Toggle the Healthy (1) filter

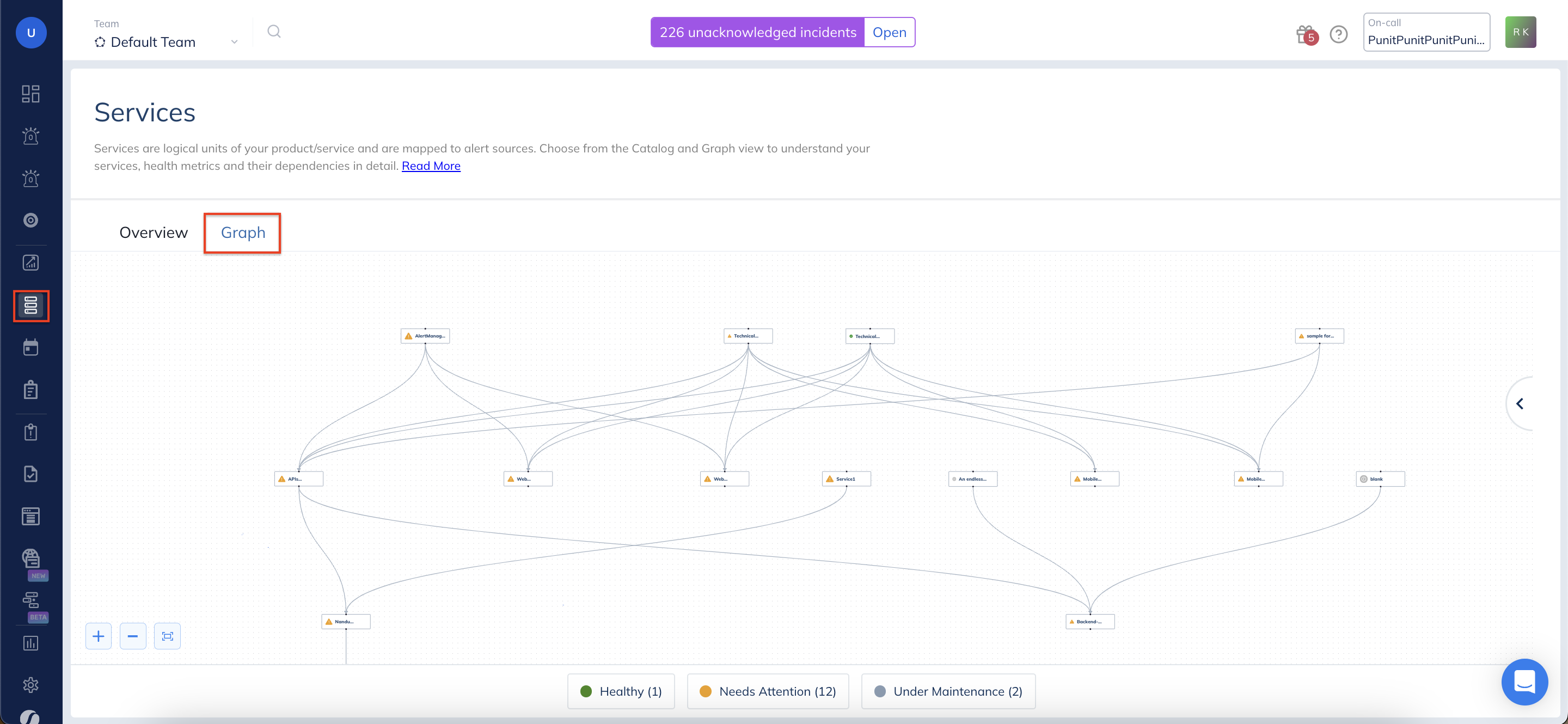tap(621, 691)
